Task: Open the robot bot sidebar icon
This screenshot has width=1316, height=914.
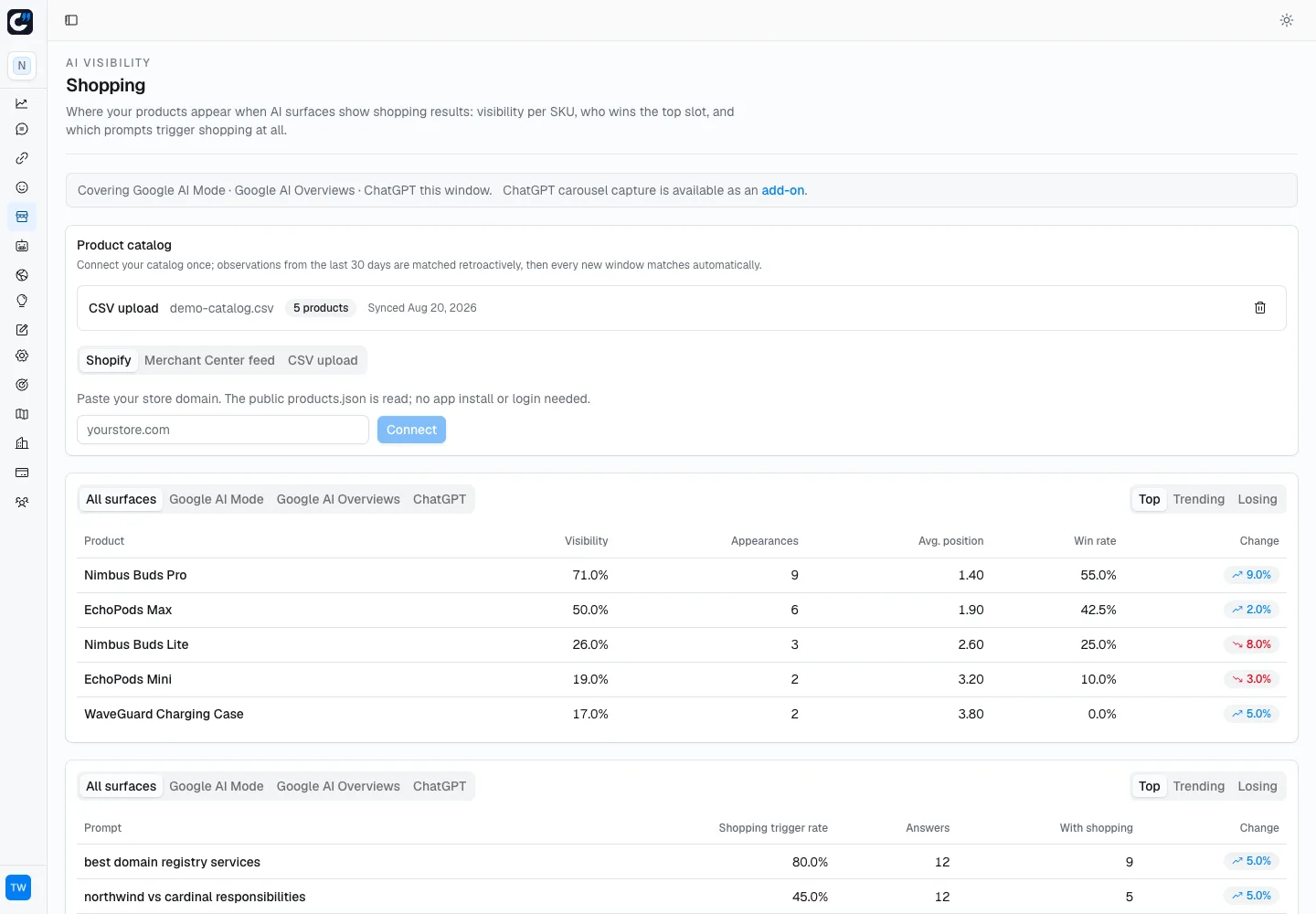Action: tap(22, 246)
